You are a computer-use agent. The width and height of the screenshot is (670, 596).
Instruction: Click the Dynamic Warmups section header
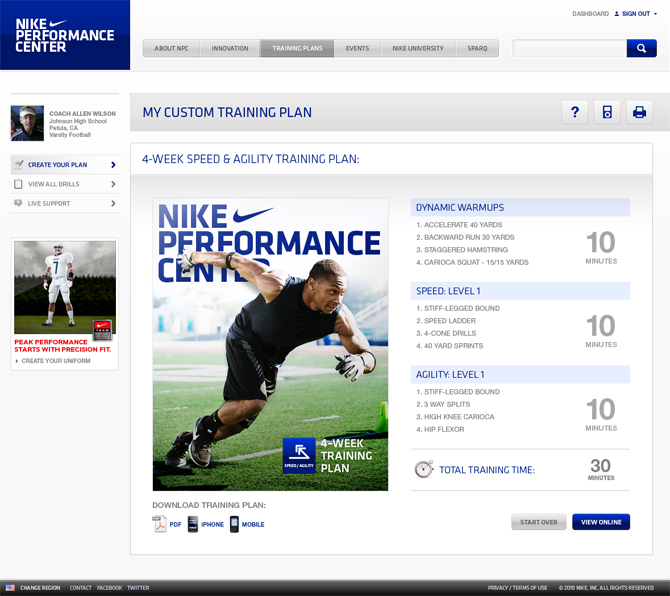[x=520, y=207]
